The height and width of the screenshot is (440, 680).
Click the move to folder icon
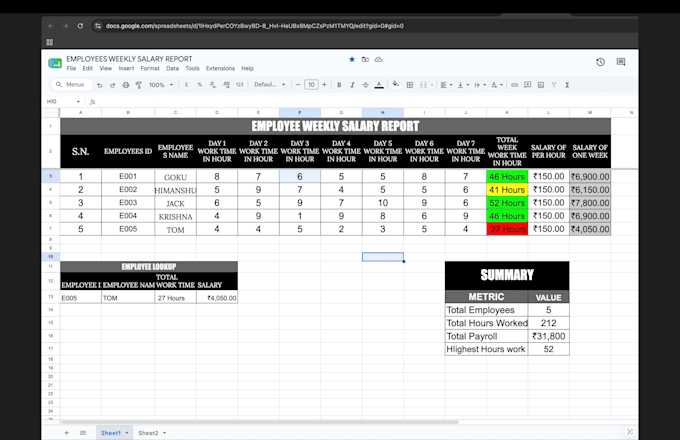pyautogui.click(x=365, y=59)
